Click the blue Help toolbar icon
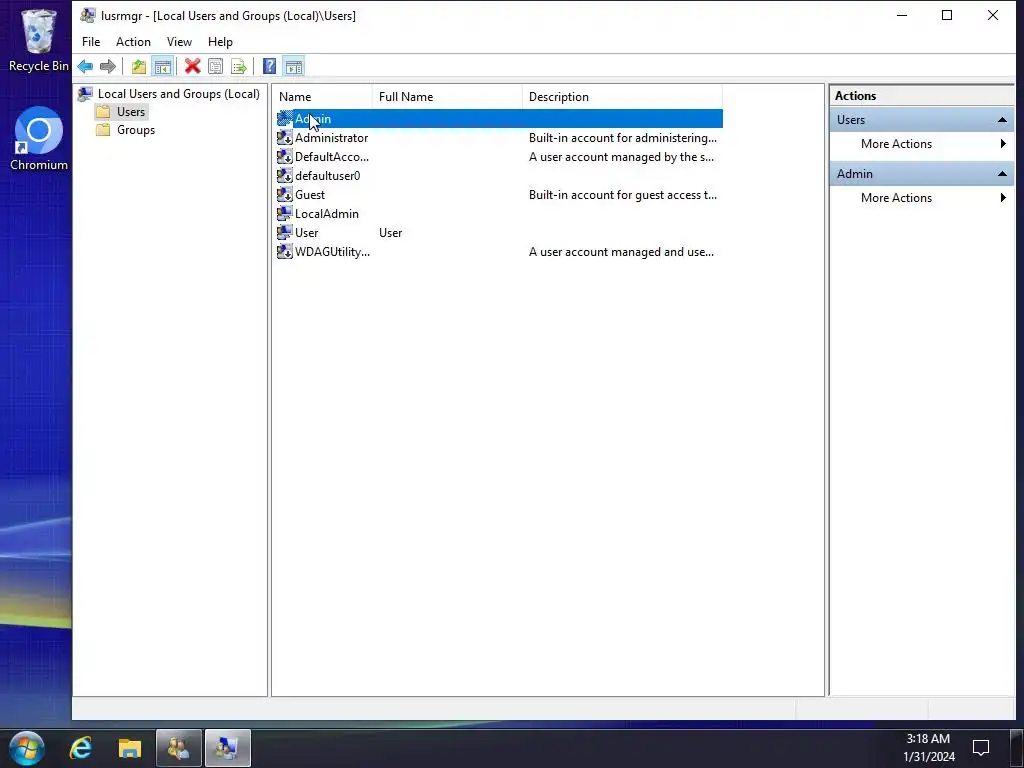The height and width of the screenshot is (768, 1024). point(269,66)
